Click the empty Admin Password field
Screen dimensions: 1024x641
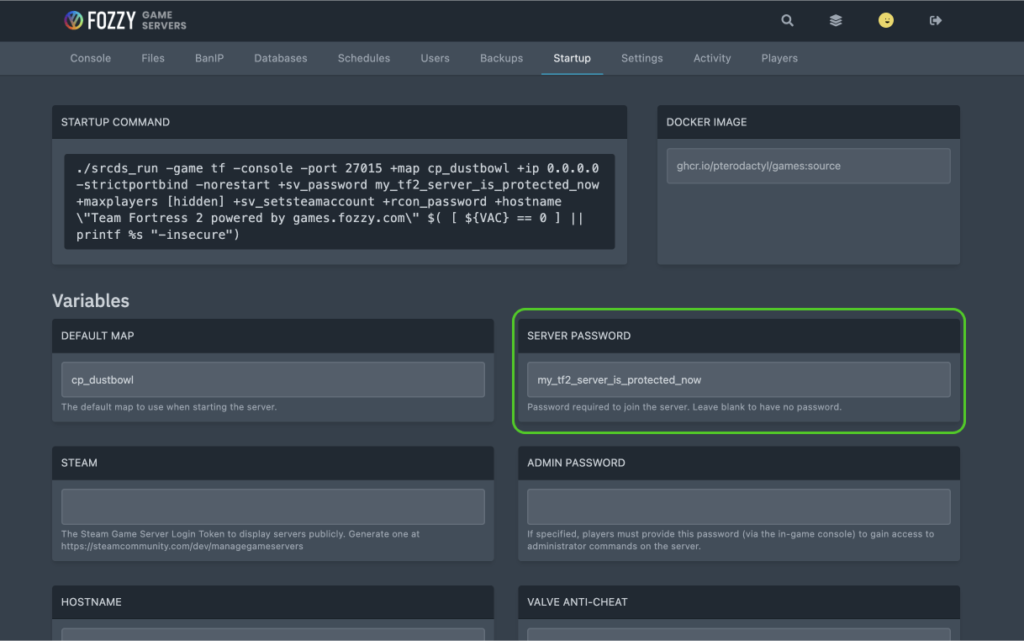click(738, 506)
